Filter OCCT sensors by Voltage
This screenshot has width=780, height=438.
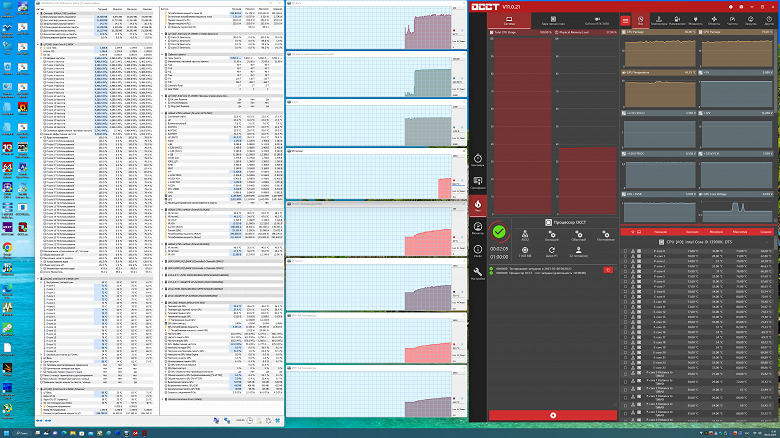677,20
